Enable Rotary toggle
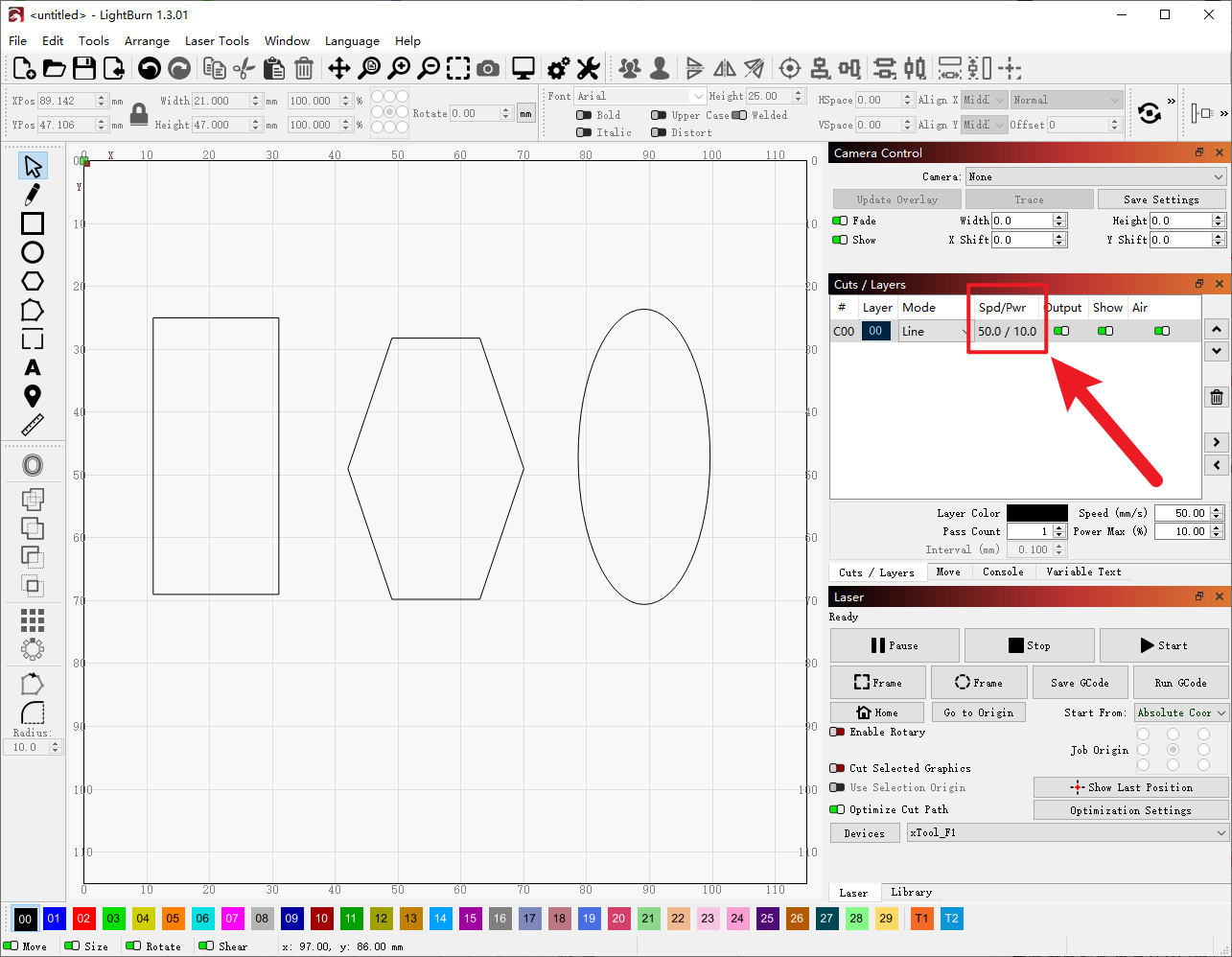Screen dimensions: 1232x957 coord(838,732)
